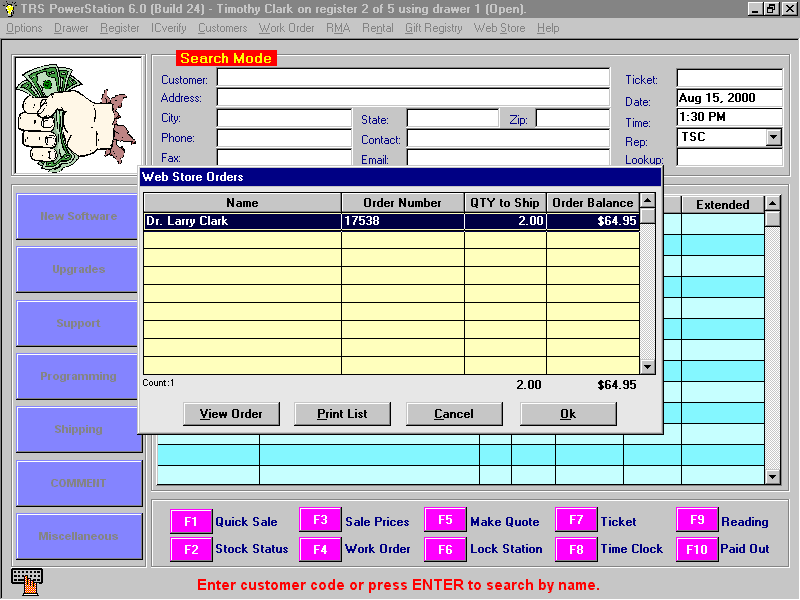Screen dimensions: 800x600
Task: Open the Web Store menu
Action: [x=499, y=28]
